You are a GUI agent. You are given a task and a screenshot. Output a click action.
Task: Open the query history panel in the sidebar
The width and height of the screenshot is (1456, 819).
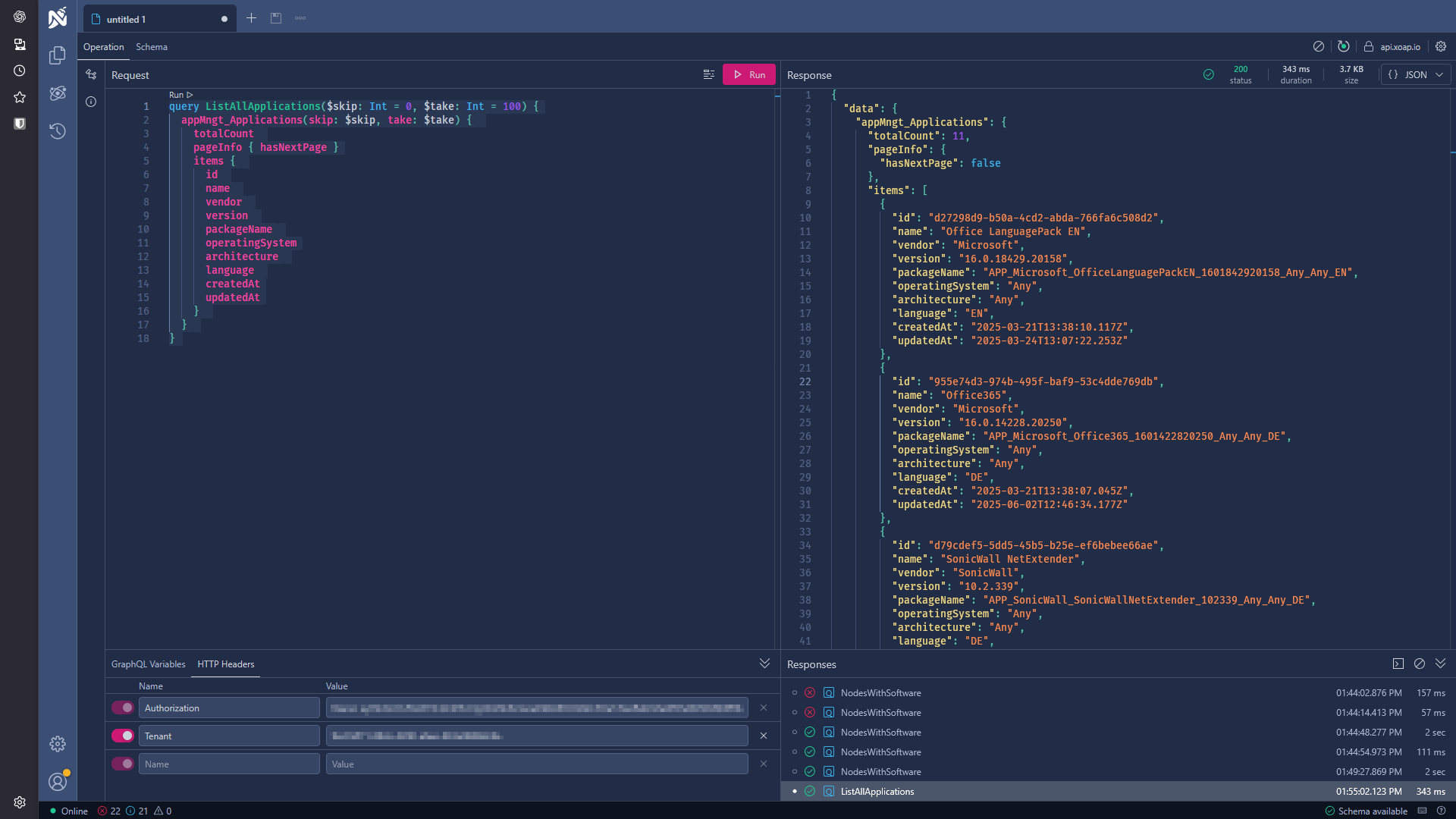57,131
